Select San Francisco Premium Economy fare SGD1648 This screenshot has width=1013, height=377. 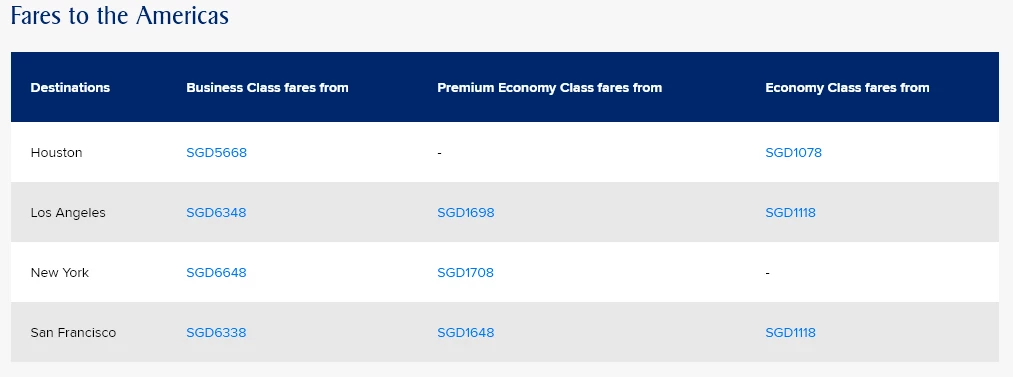tap(466, 333)
